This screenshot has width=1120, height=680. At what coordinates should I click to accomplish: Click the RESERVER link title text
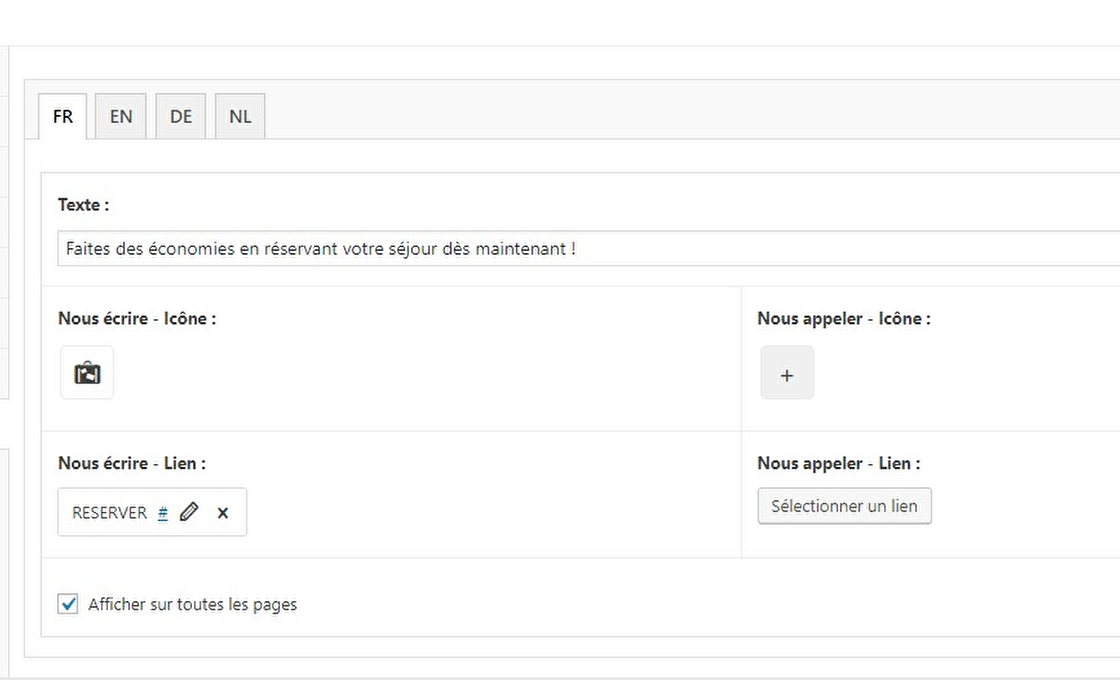point(109,513)
